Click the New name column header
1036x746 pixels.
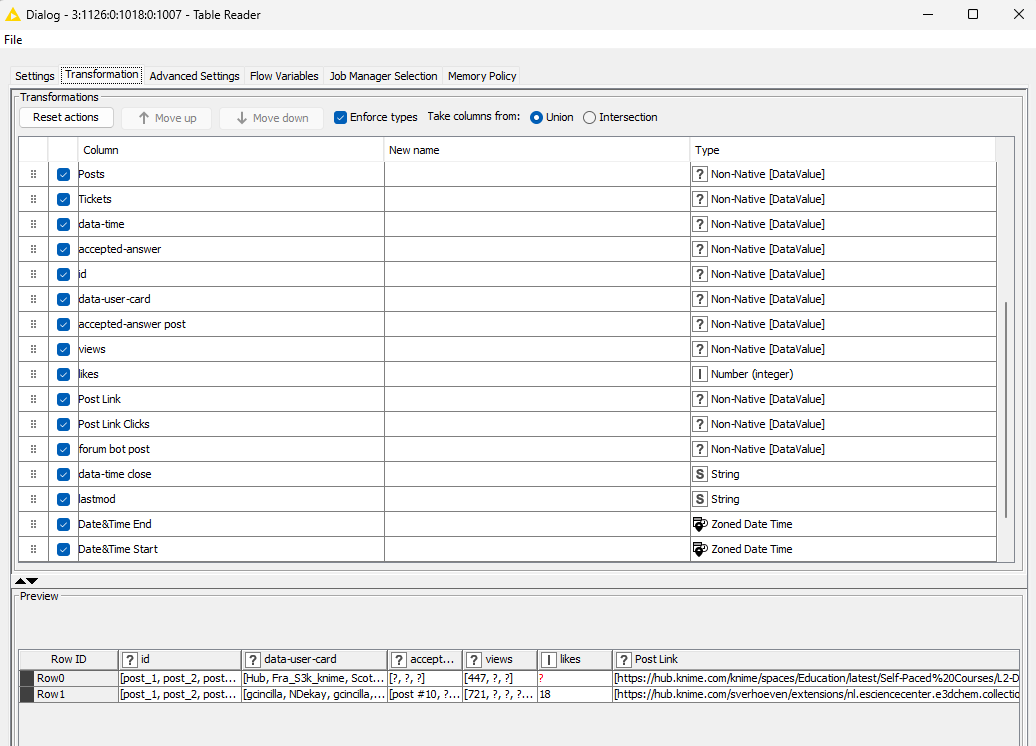coord(536,150)
